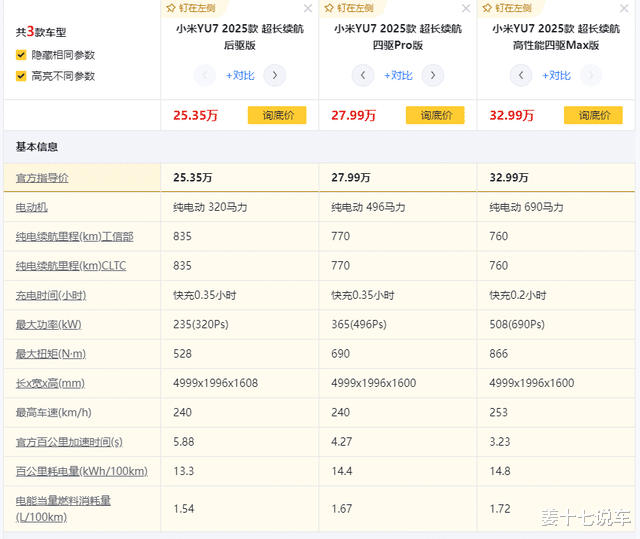The width and height of the screenshot is (640, 539).
Task: Open 纯电续航里程(km)CLTC parameter link
Action: tap(71, 266)
